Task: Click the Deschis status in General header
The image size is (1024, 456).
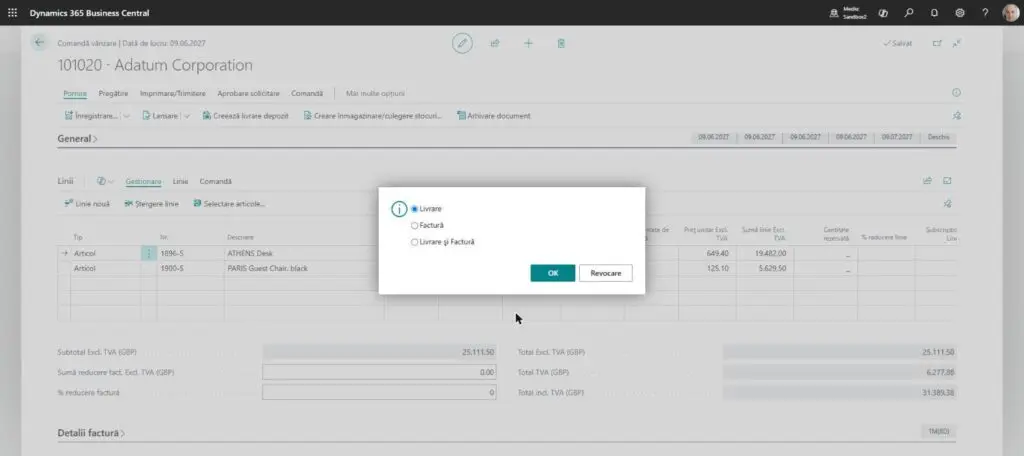Action: pos(938,138)
